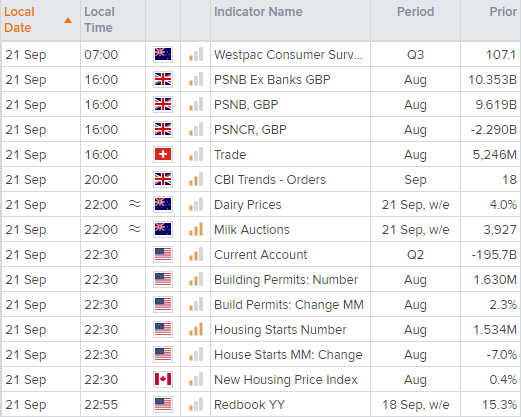
Task: Click the Swiss flag on the Trade row
Action: click(x=163, y=154)
